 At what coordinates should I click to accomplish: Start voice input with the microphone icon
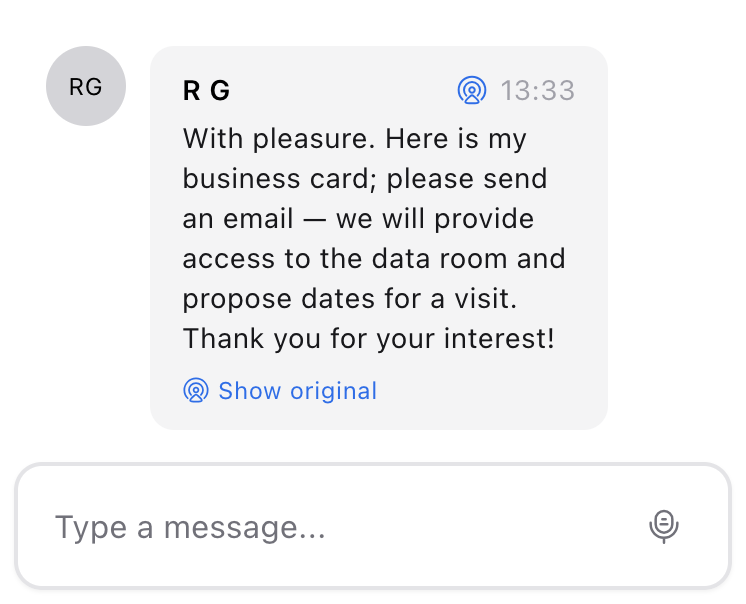[664, 526]
